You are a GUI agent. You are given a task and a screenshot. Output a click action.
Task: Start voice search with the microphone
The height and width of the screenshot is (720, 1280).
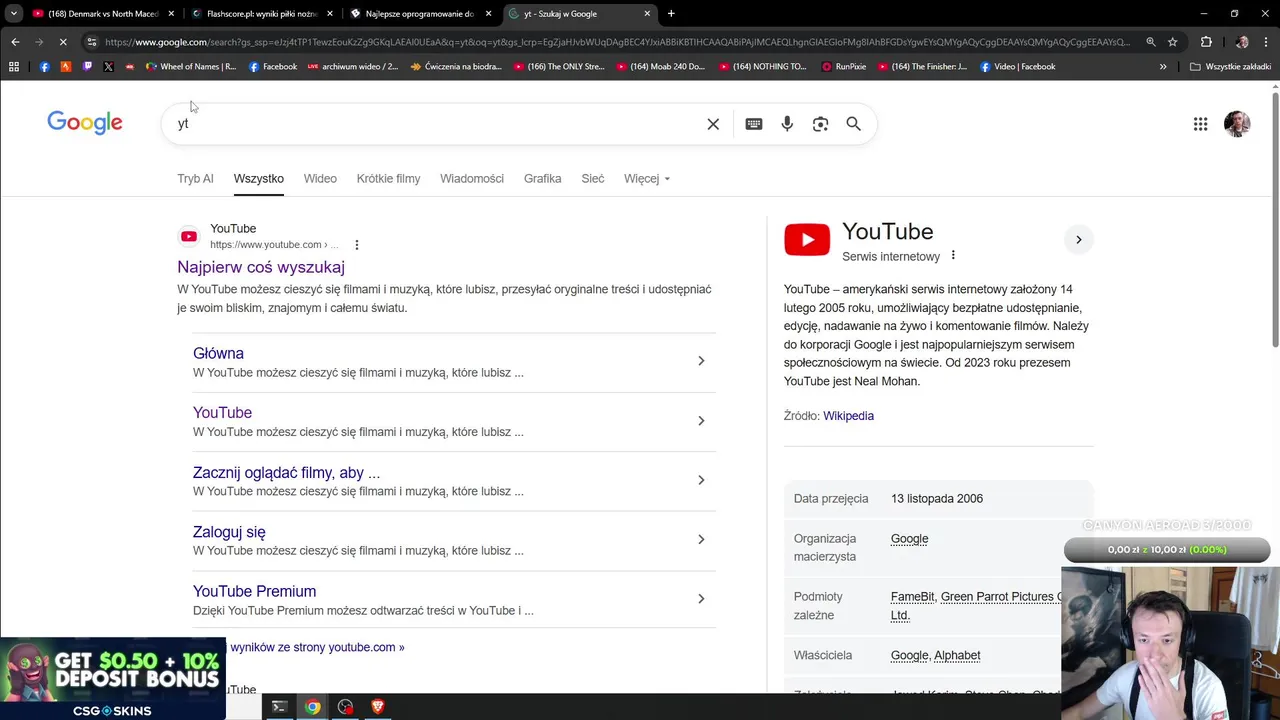pos(787,124)
